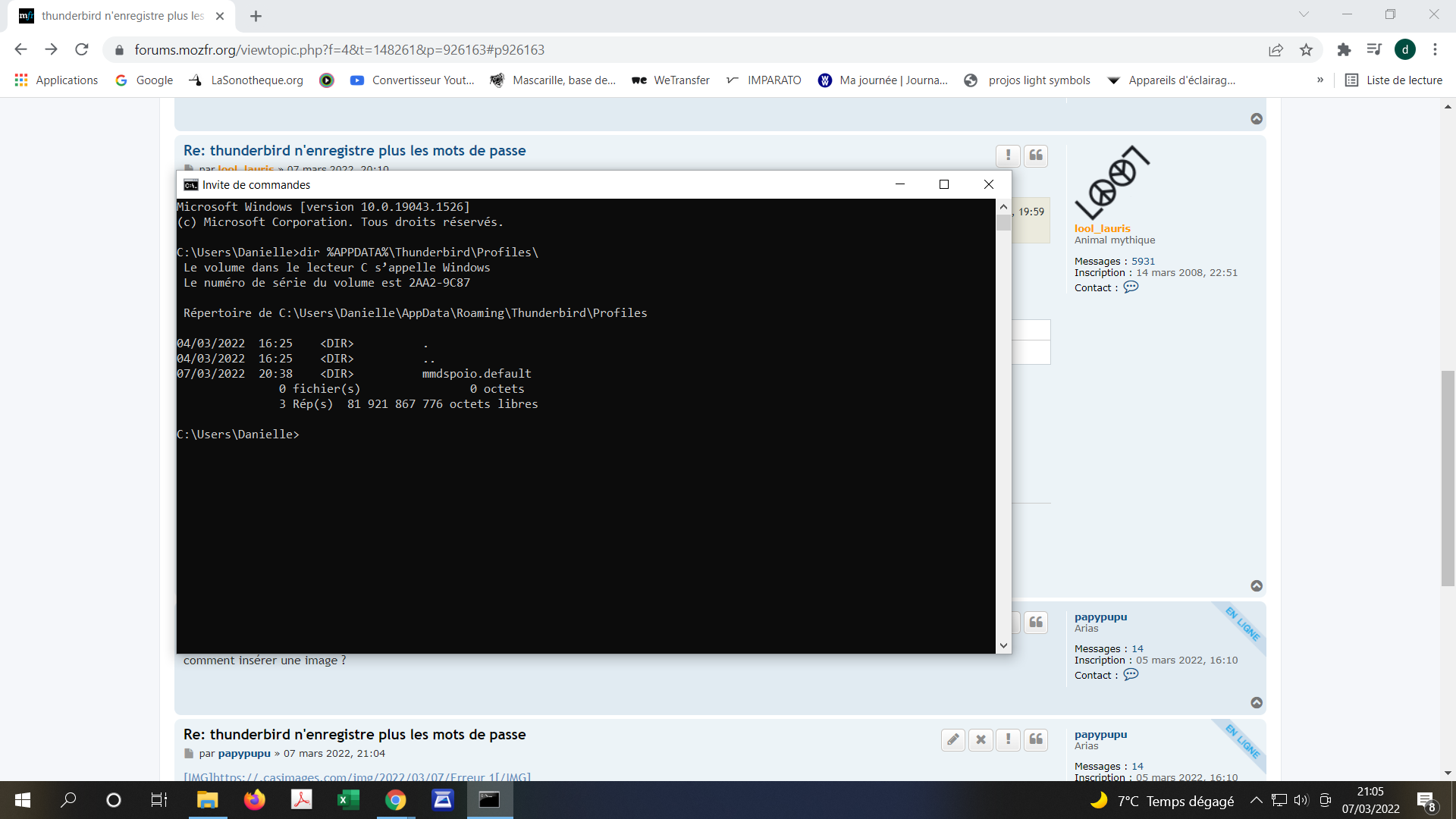The height and width of the screenshot is (819, 1456).
Task: Expand hidden bookmarks chevron
Action: 1320,80
